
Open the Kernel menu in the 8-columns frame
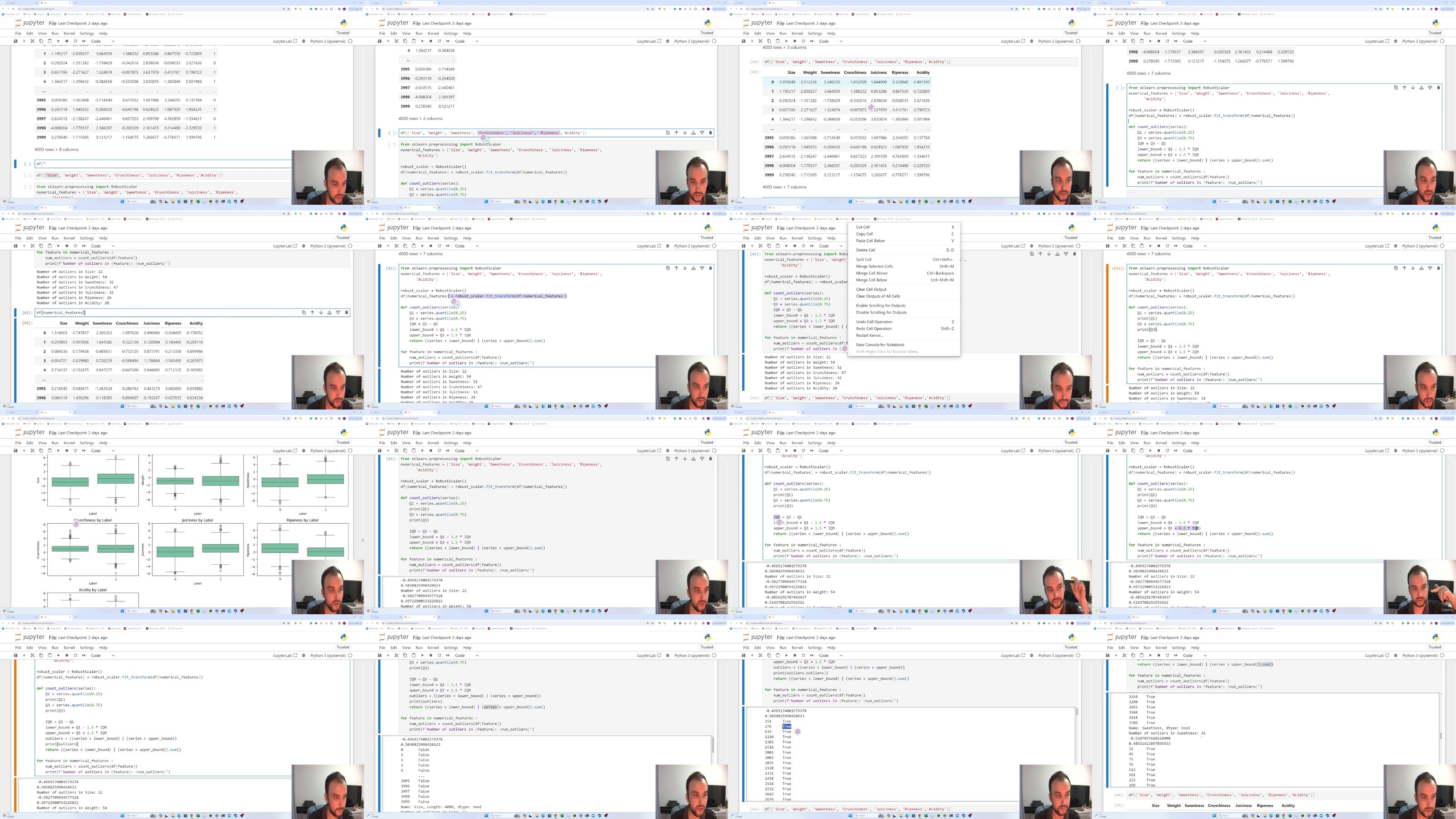pyautogui.click(x=69, y=33)
